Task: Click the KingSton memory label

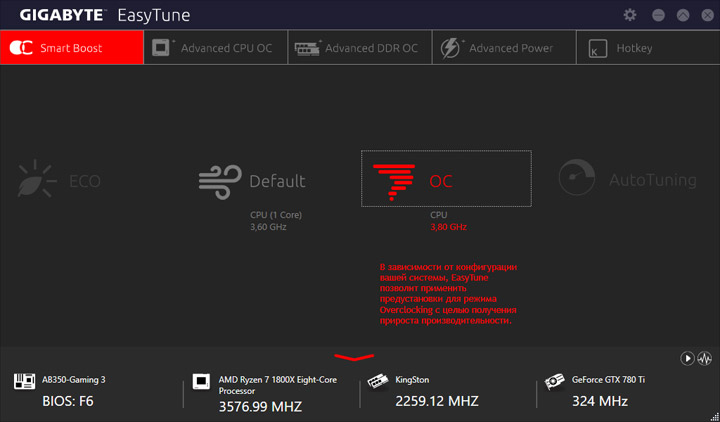Action: coord(412,380)
